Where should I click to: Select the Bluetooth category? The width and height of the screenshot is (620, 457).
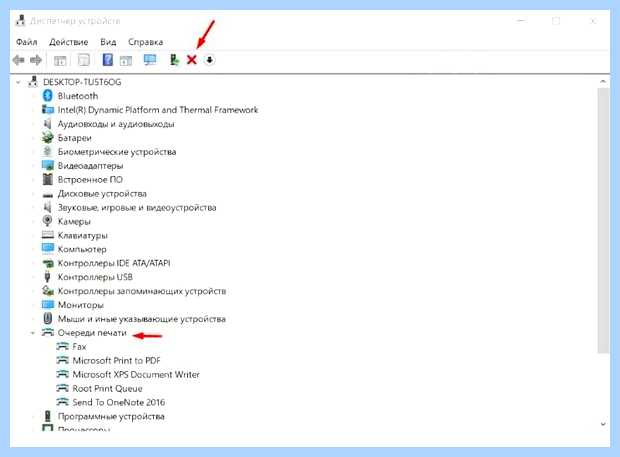point(78,96)
